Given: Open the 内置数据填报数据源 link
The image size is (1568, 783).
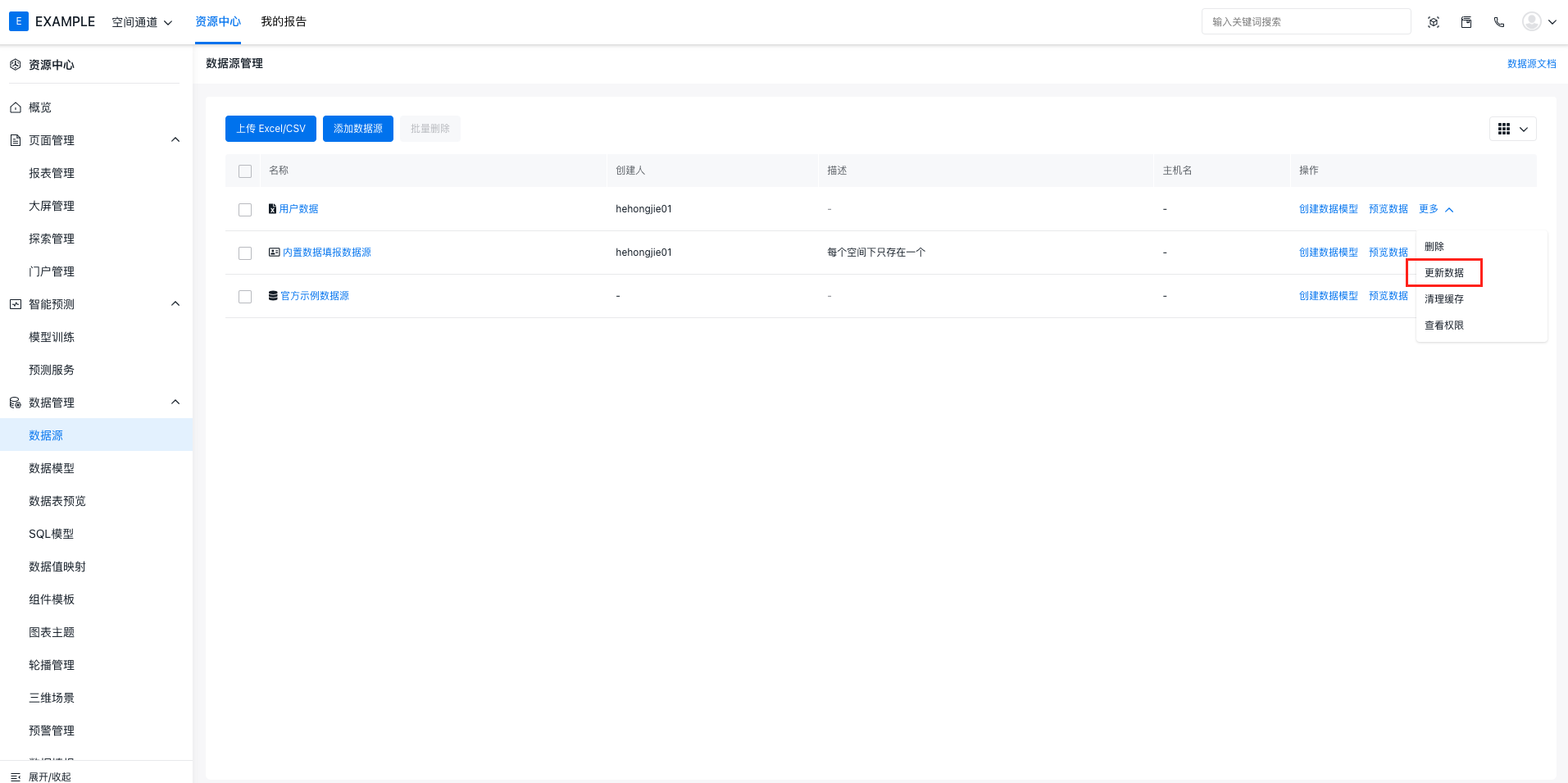Looking at the screenshot, I should pyautogui.click(x=327, y=253).
